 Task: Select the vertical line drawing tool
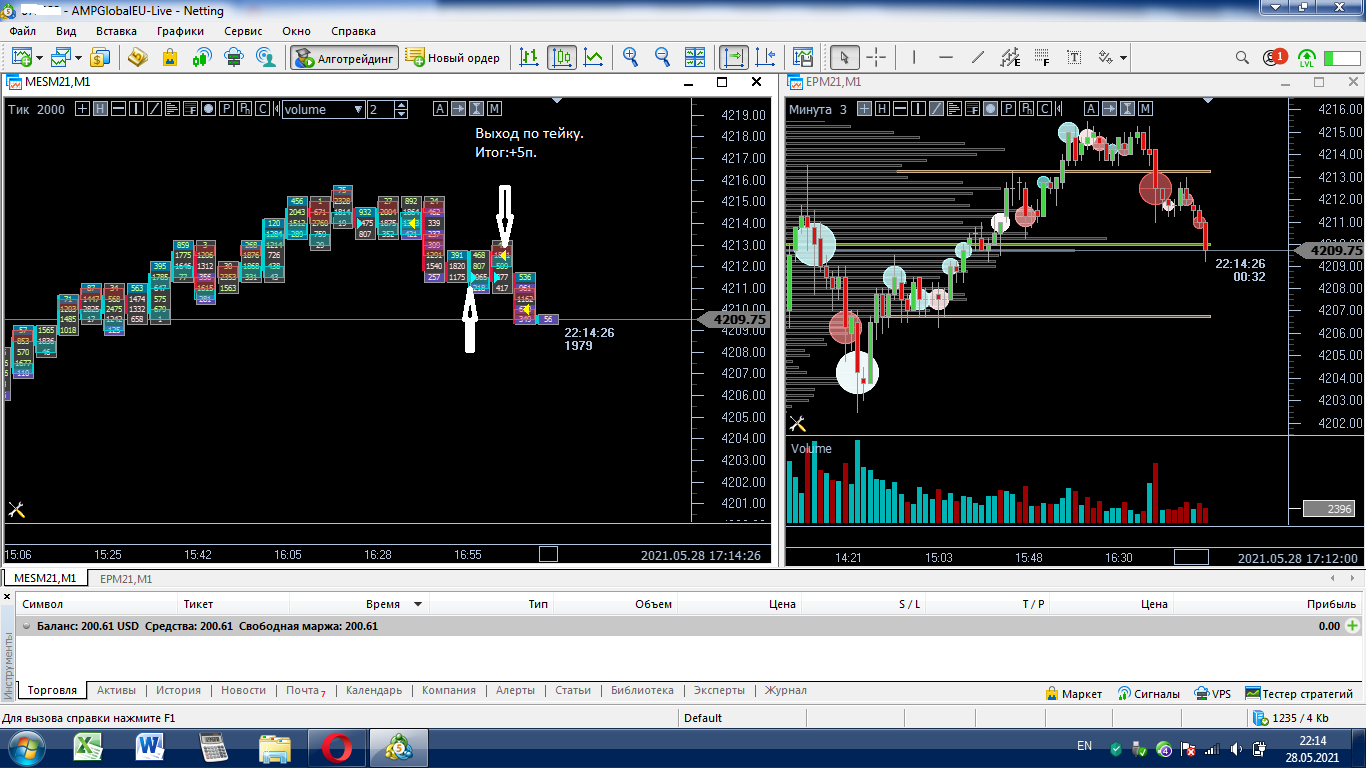coord(914,57)
